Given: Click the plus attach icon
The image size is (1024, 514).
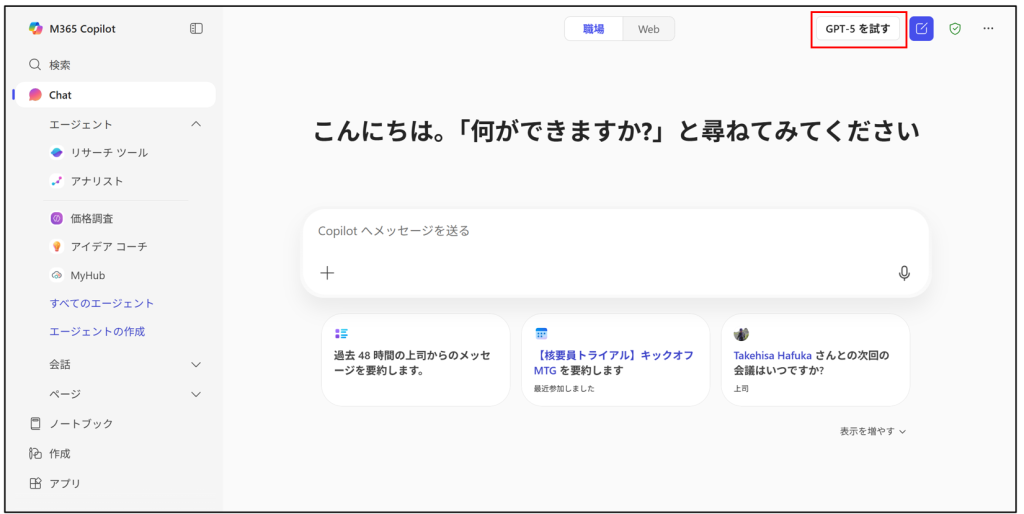Looking at the screenshot, I should (x=327, y=273).
